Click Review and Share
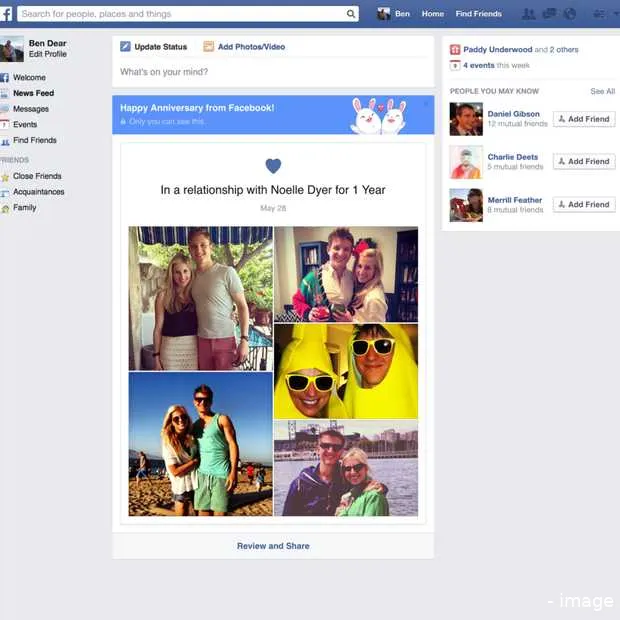 click(273, 546)
